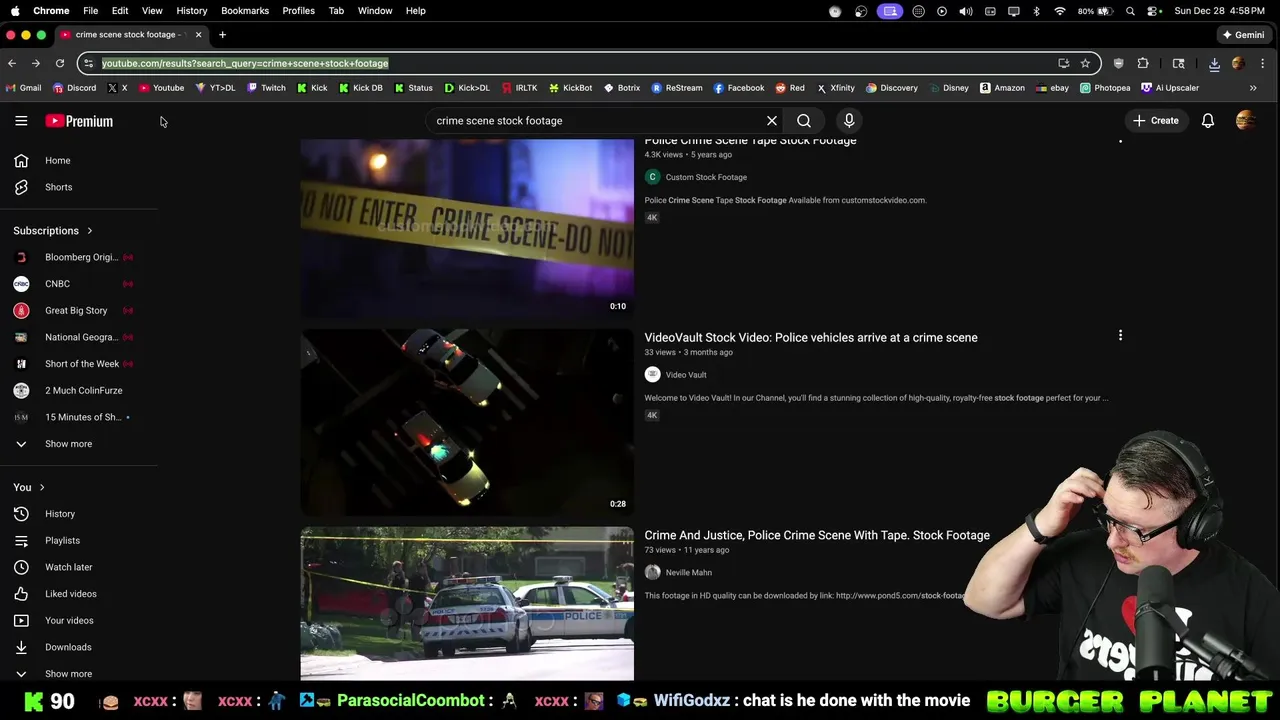The image size is (1280, 720).
Task: Open Ai Upscaler bookmark
Action: point(1170,88)
